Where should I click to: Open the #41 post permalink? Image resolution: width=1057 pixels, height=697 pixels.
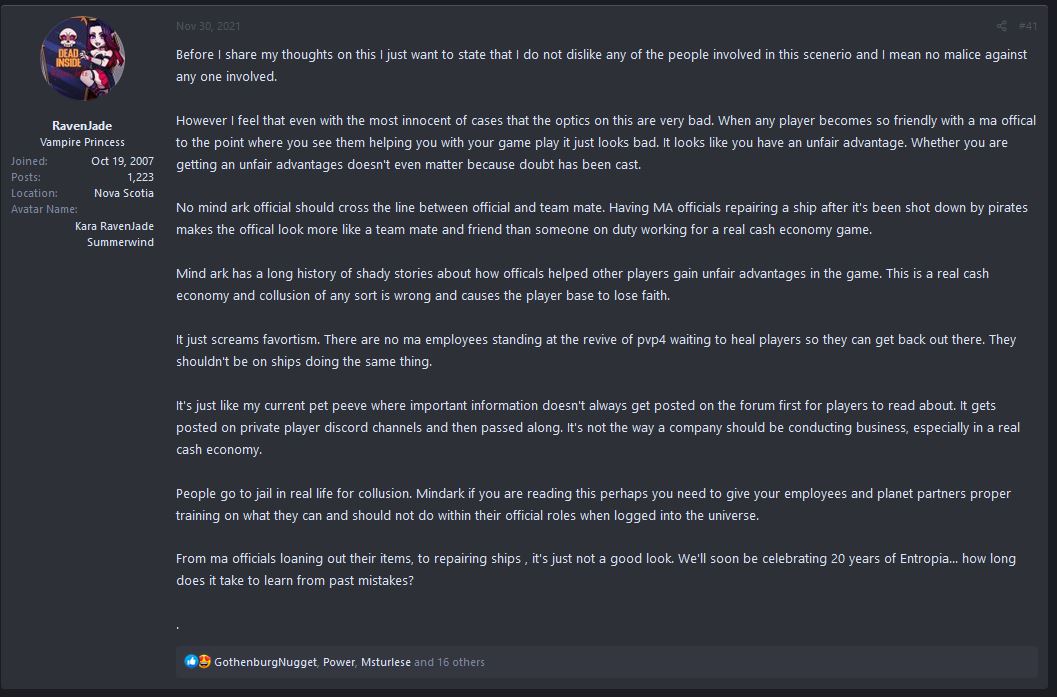coord(1028,26)
